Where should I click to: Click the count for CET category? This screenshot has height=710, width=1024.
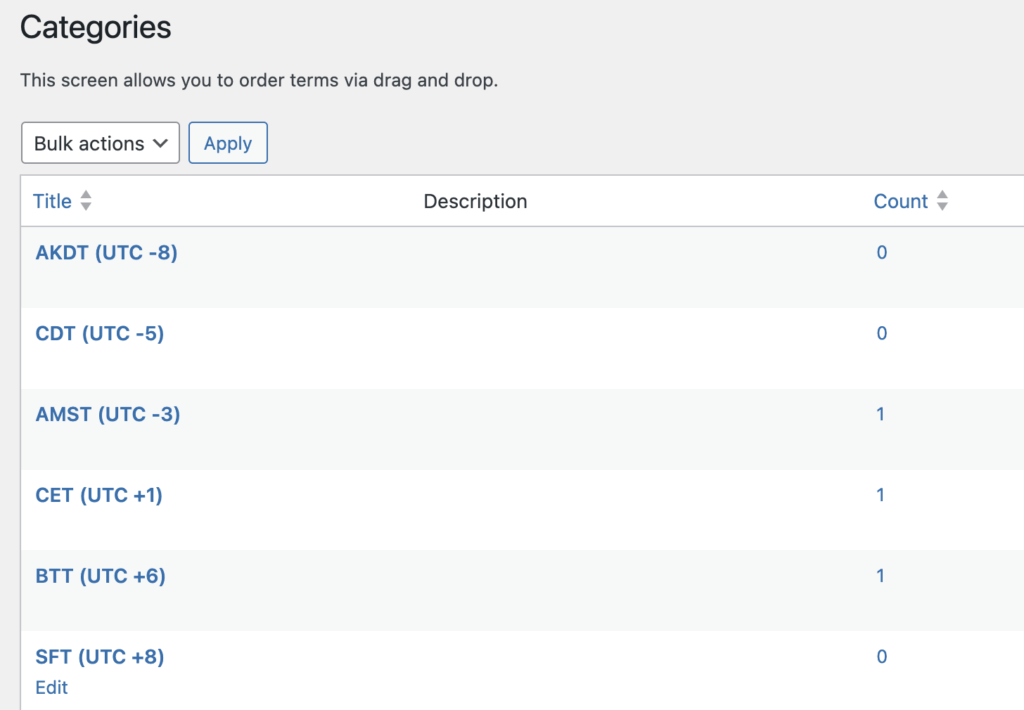coord(881,494)
